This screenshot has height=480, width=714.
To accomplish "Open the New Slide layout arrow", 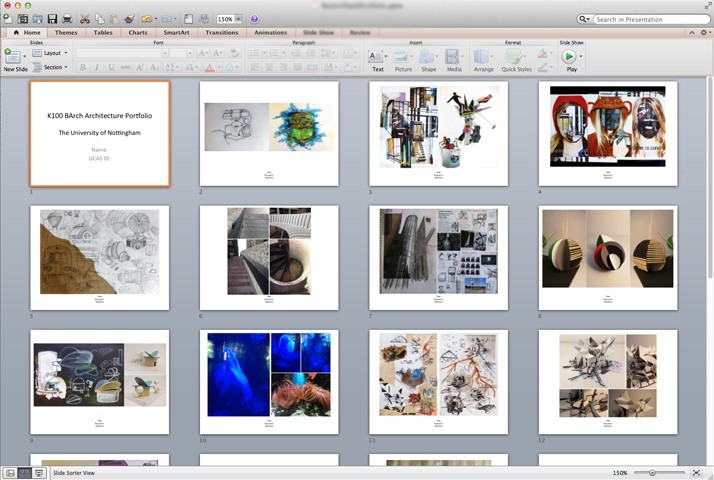I will click(x=24, y=56).
